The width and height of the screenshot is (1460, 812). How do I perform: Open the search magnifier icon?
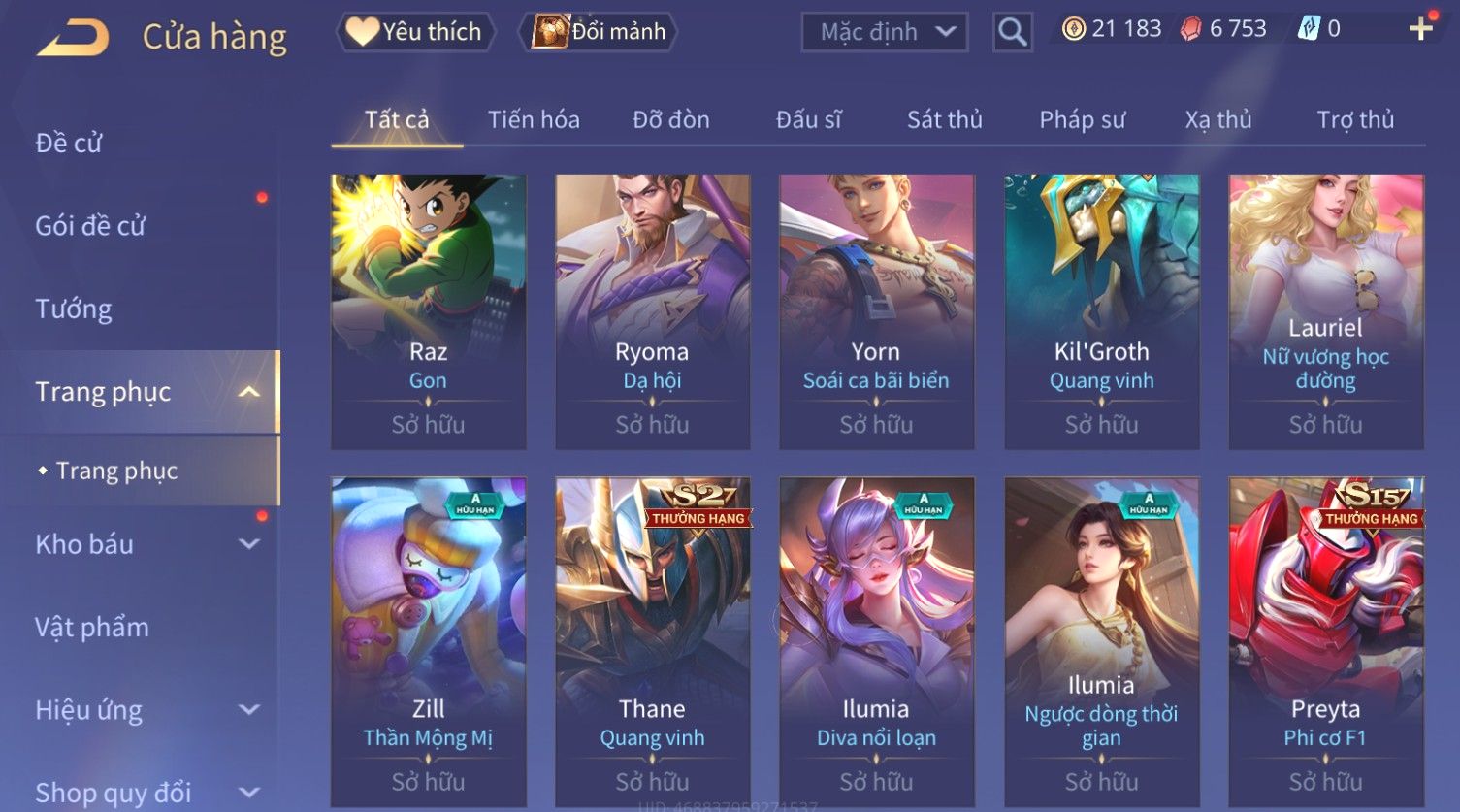(1012, 32)
